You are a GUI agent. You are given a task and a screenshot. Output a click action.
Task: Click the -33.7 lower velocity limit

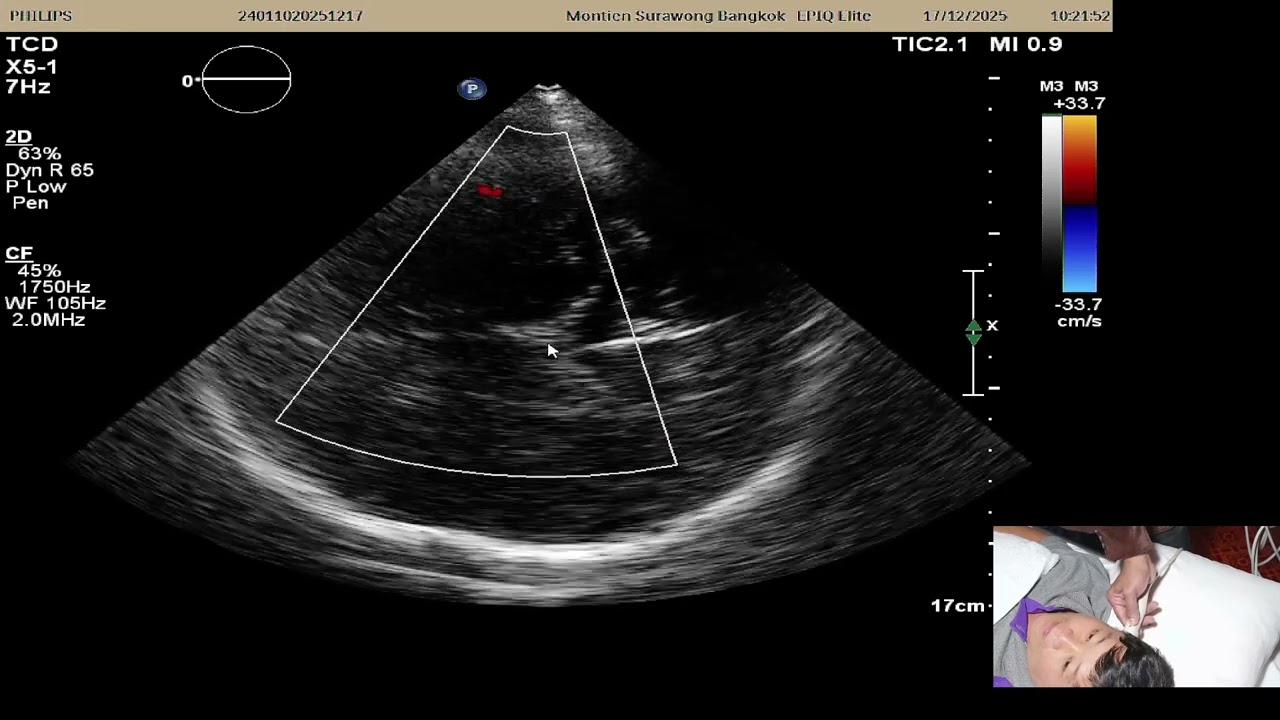click(1078, 304)
